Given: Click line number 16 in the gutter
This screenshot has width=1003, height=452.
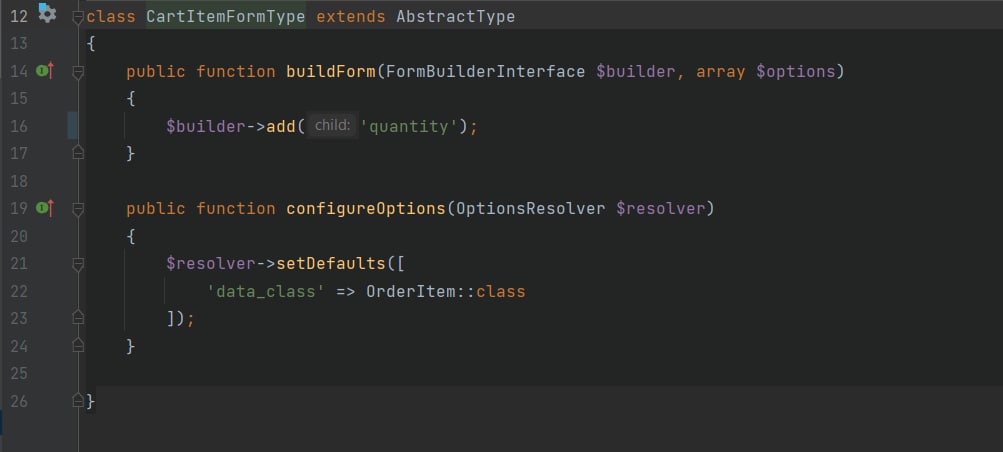Looking at the screenshot, I should [19, 127].
